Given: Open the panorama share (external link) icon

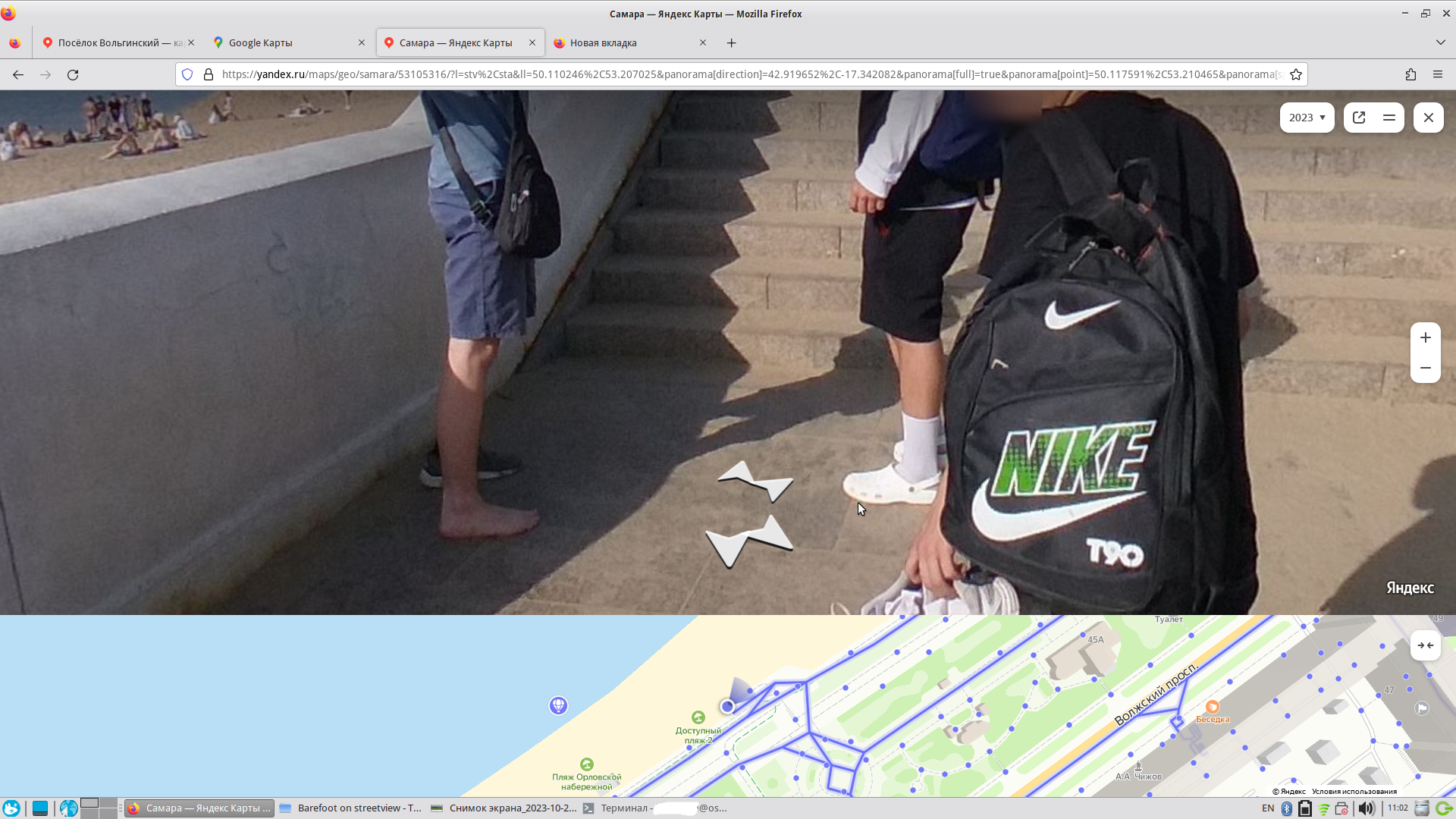Looking at the screenshot, I should (1359, 118).
